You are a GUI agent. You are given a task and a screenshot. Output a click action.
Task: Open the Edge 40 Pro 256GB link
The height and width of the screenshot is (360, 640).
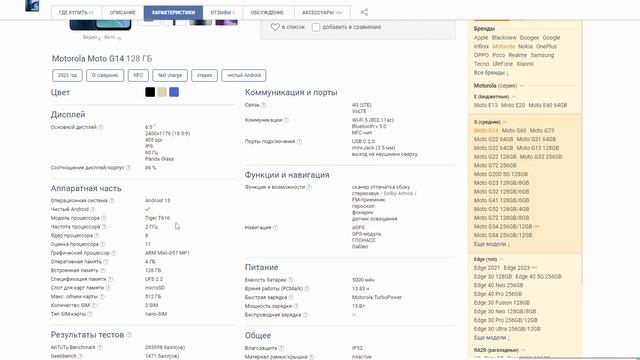[498, 294]
